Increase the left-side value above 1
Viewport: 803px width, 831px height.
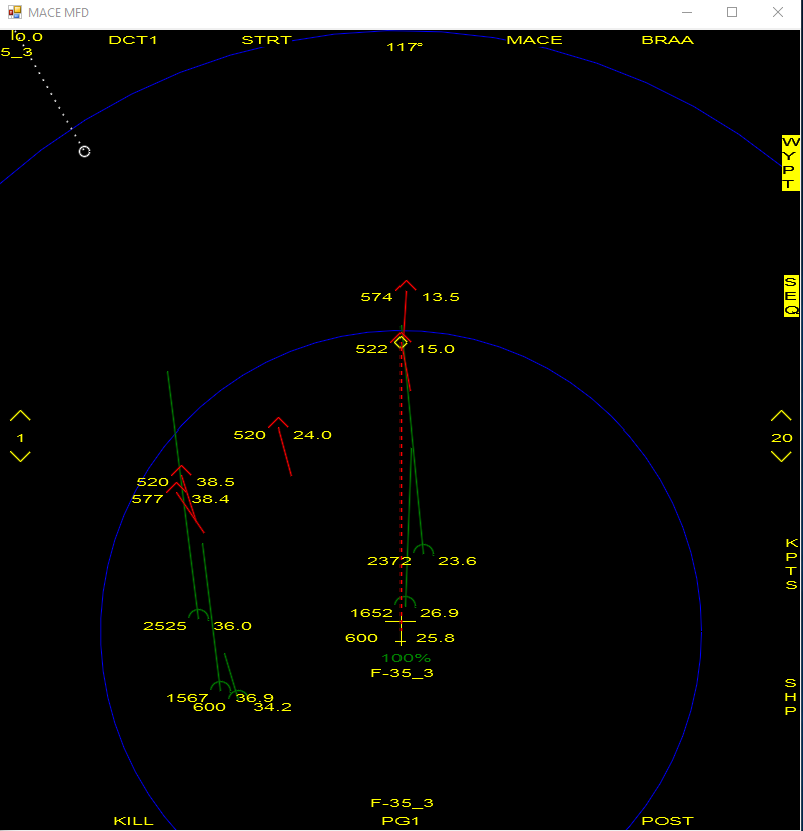[20, 416]
